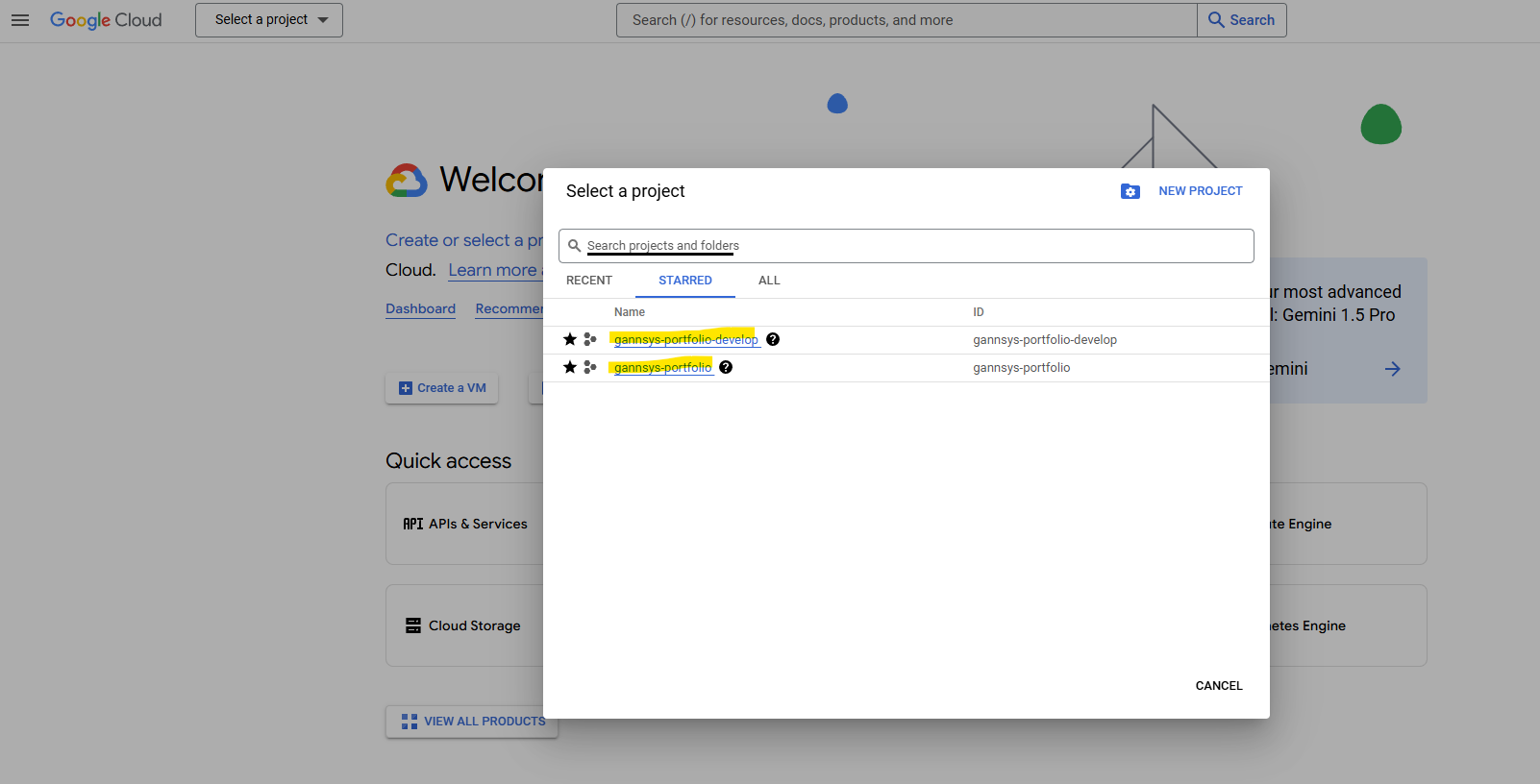Select the STARRED tab
Image resolution: width=1540 pixels, height=784 pixels.
pyautogui.click(x=685, y=281)
